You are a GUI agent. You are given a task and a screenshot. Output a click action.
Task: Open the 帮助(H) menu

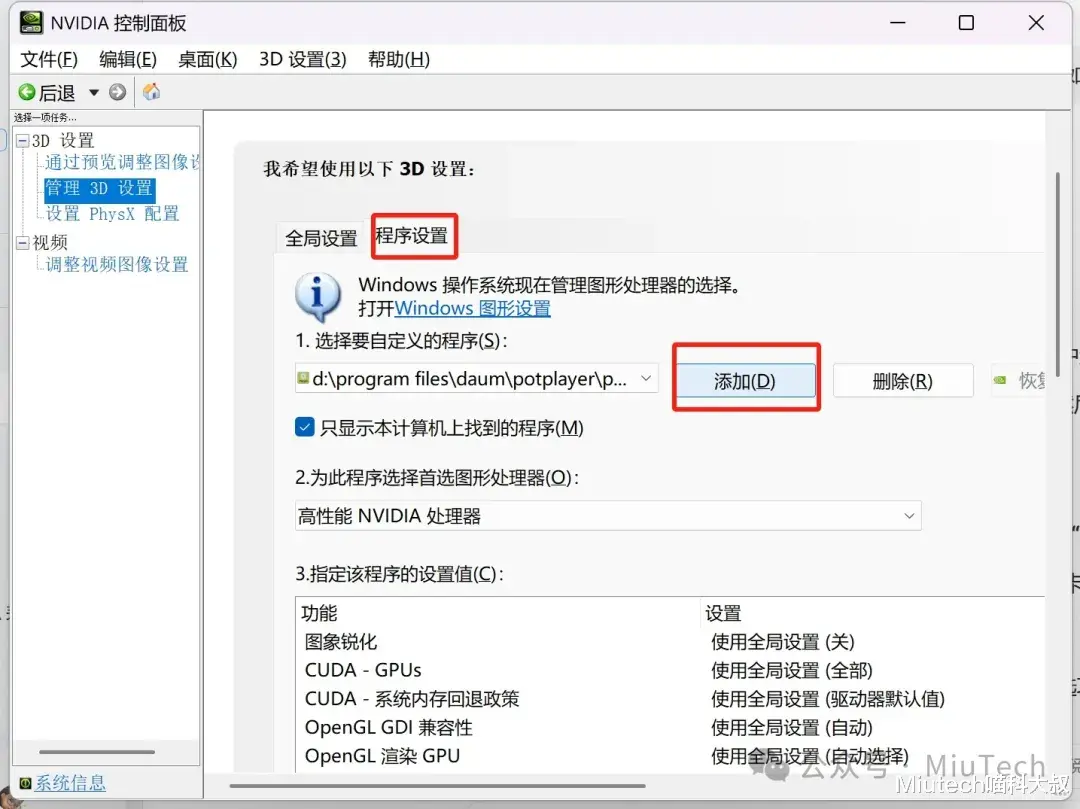pyautogui.click(x=399, y=59)
